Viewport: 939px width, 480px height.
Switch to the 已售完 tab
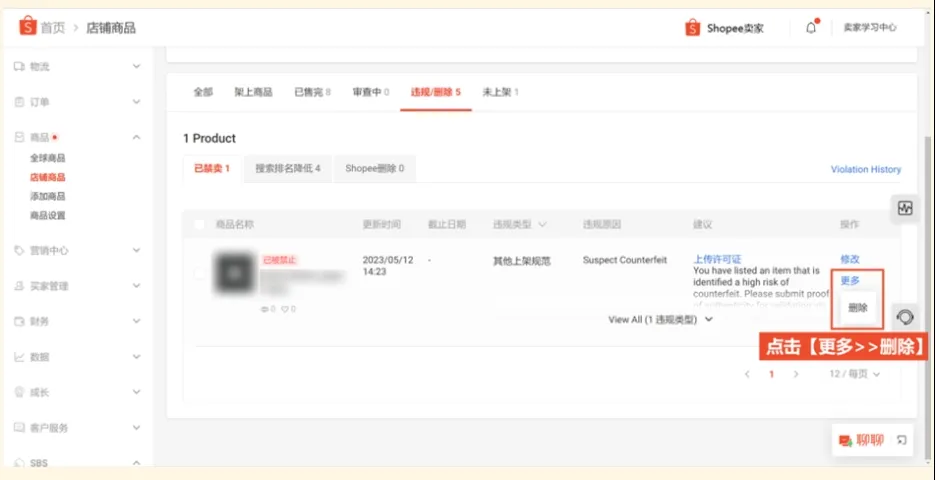[x=313, y=92]
